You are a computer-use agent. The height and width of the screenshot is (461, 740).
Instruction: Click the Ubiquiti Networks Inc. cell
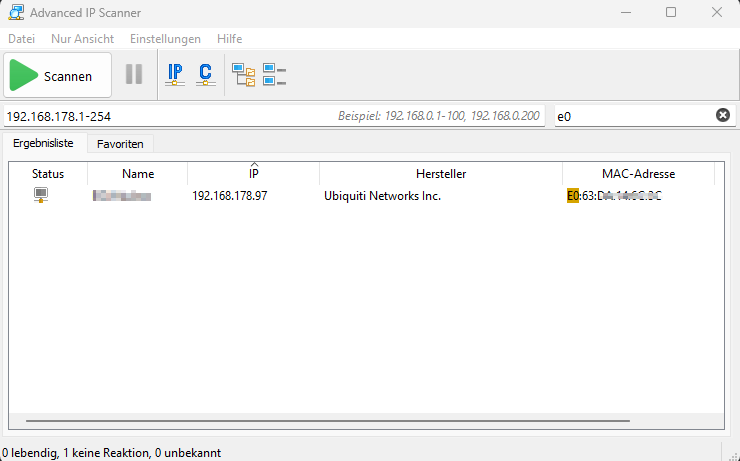382,196
